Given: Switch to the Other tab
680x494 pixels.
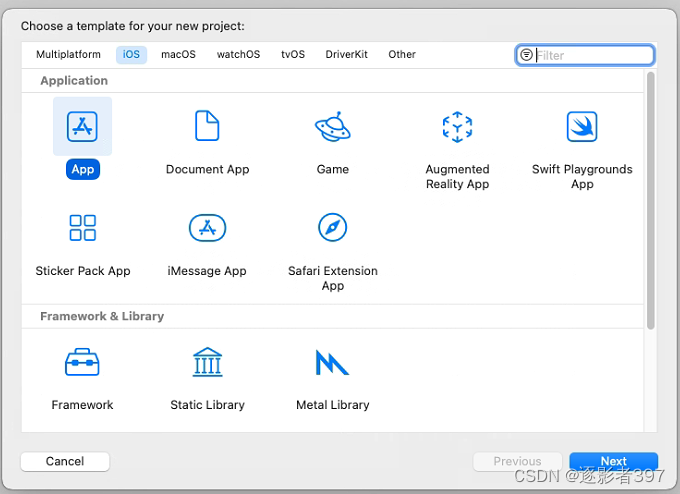Looking at the screenshot, I should point(402,55).
